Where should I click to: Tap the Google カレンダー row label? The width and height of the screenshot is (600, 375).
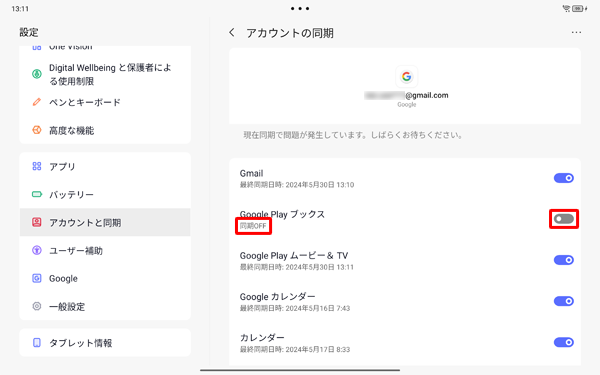[277, 297]
